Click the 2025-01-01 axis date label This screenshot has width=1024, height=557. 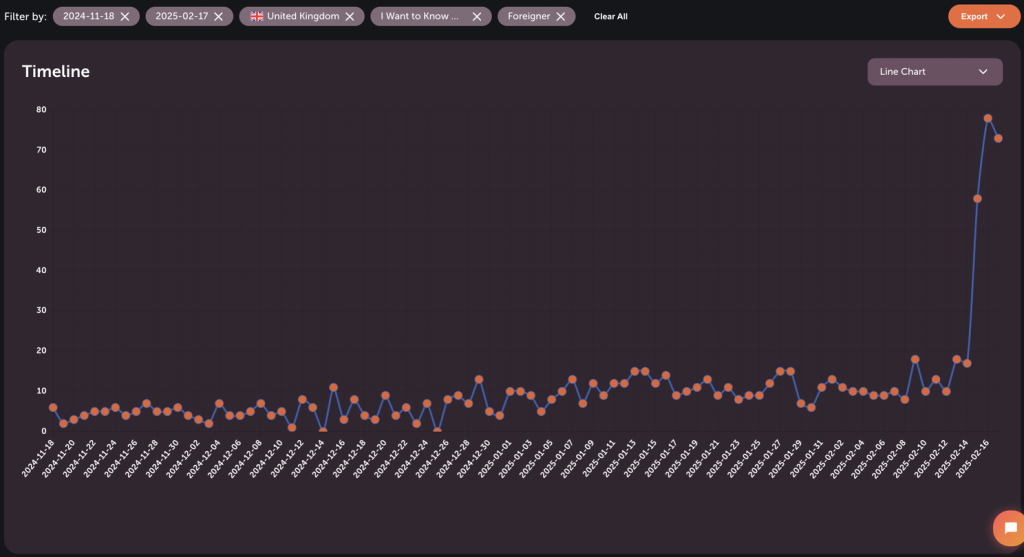494,459
